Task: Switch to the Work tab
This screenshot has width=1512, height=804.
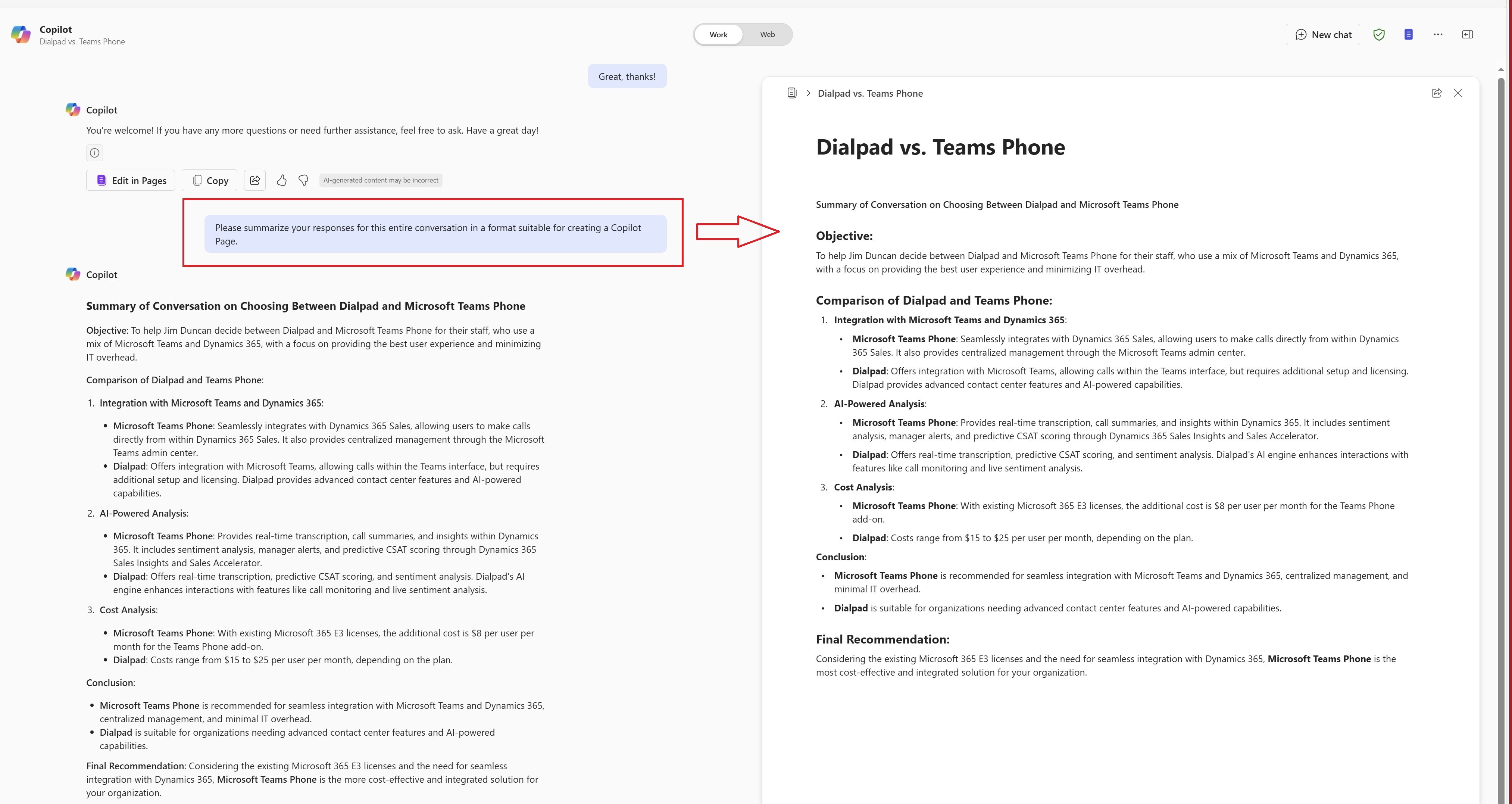Action: pos(718,35)
